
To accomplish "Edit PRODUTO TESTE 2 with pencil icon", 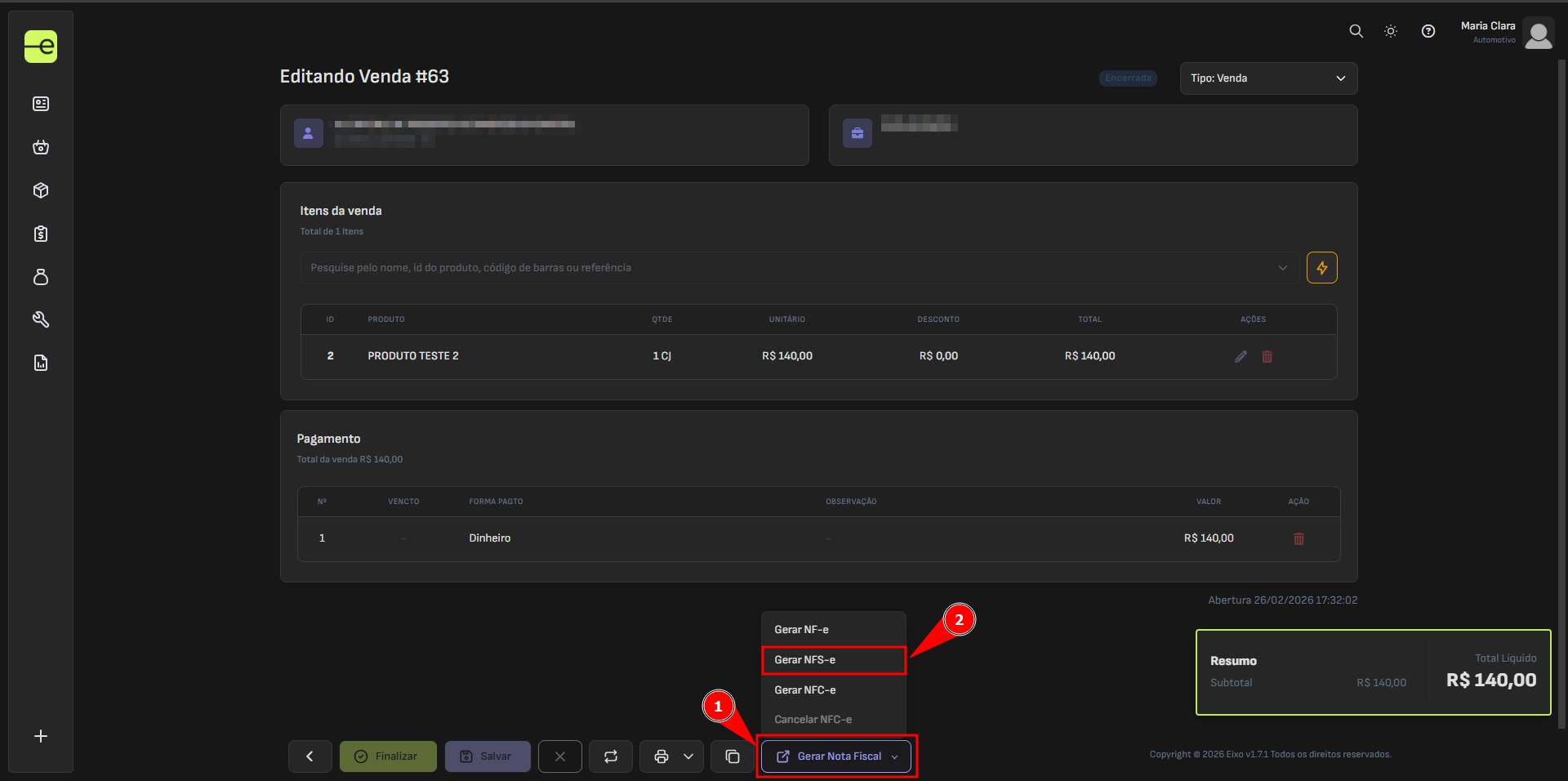I will pos(1241,356).
